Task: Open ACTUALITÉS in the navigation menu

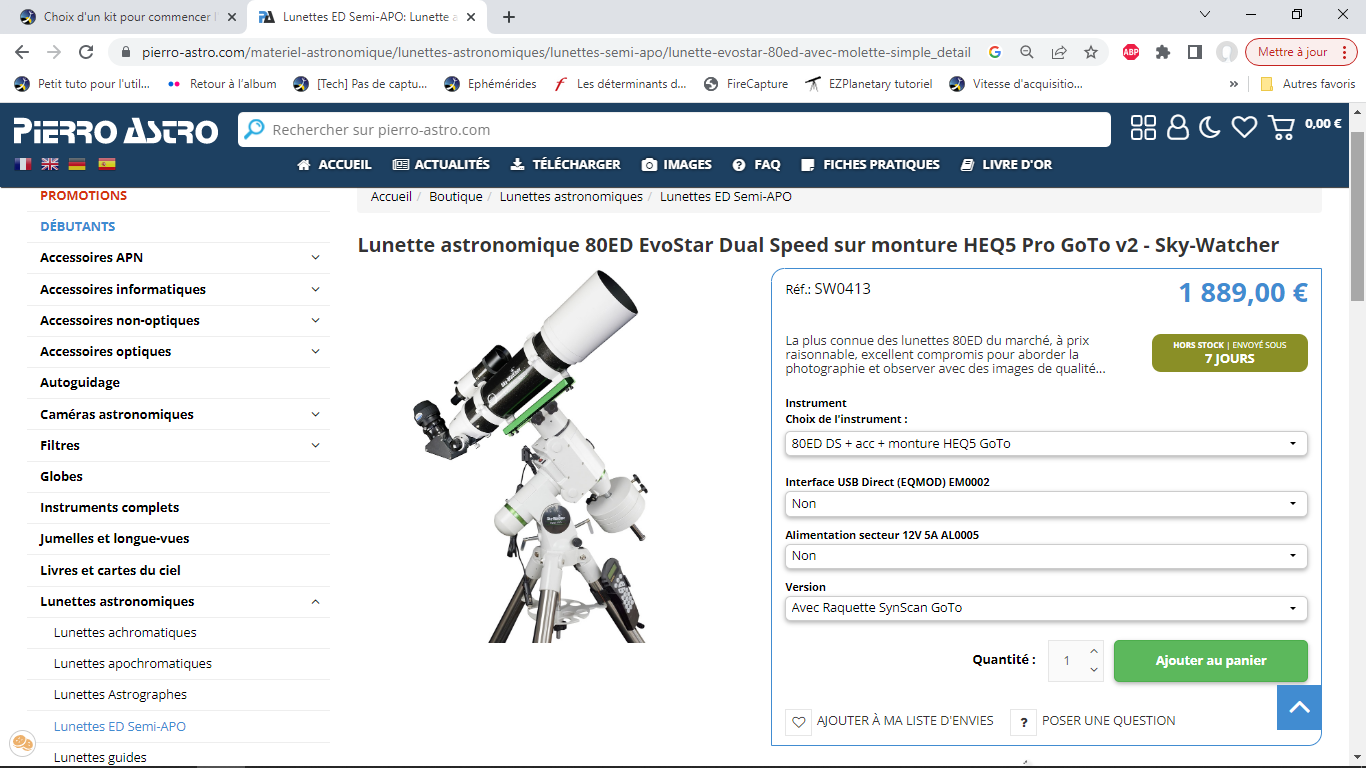Action: click(x=441, y=165)
